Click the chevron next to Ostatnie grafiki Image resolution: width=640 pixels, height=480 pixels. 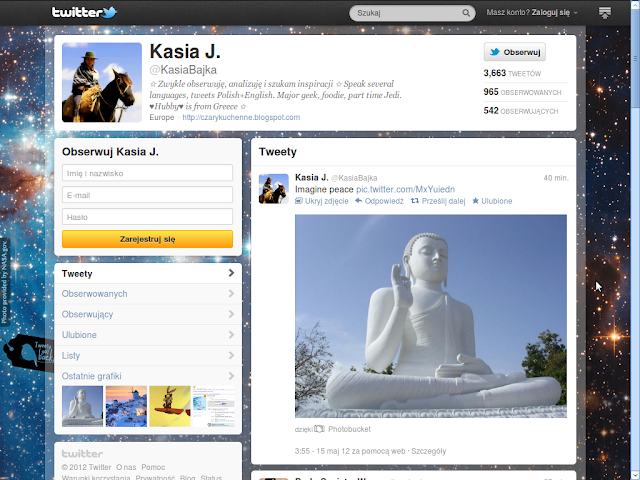(x=231, y=376)
